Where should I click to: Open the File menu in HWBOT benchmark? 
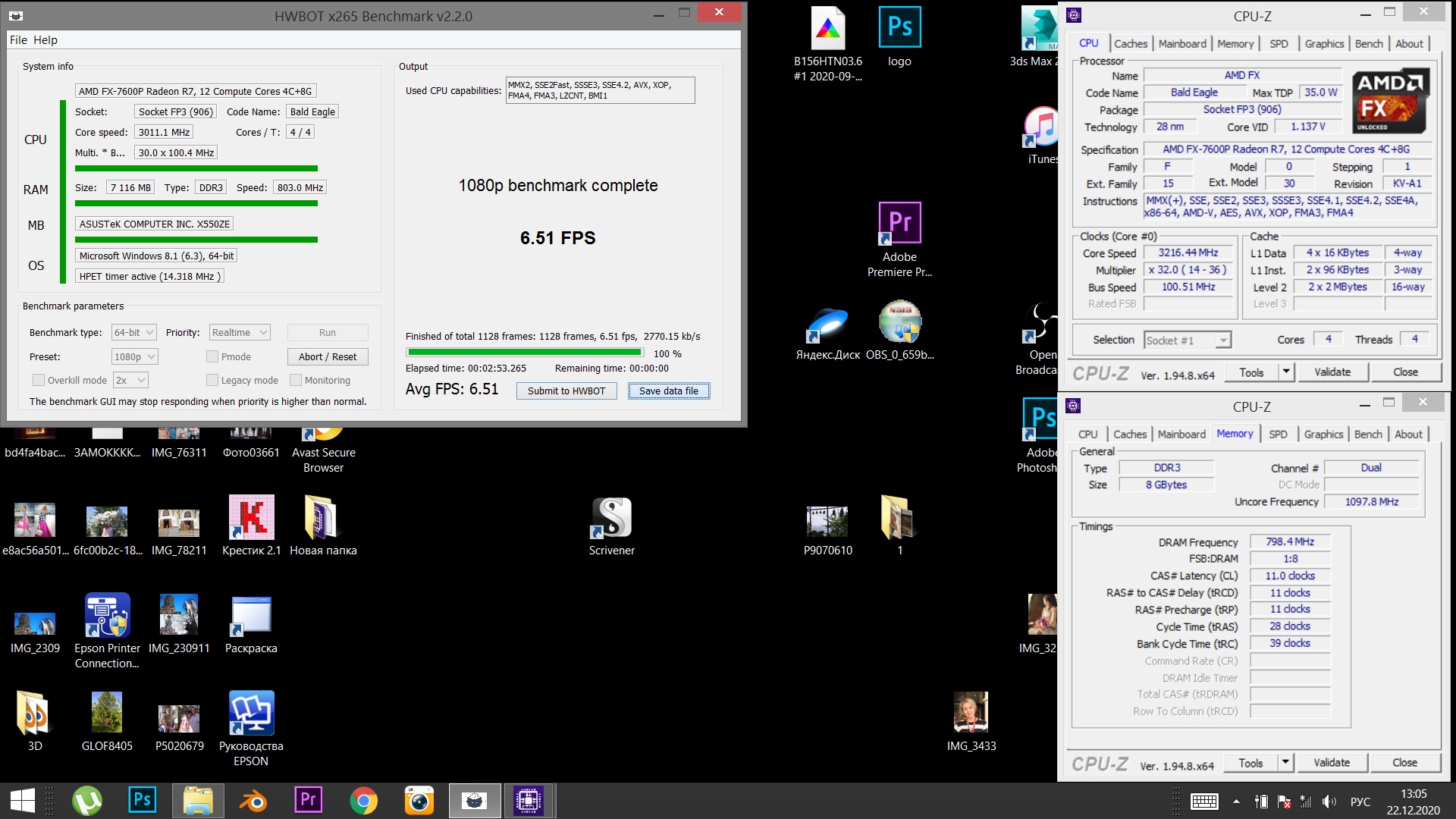click(x=18, y=39)
